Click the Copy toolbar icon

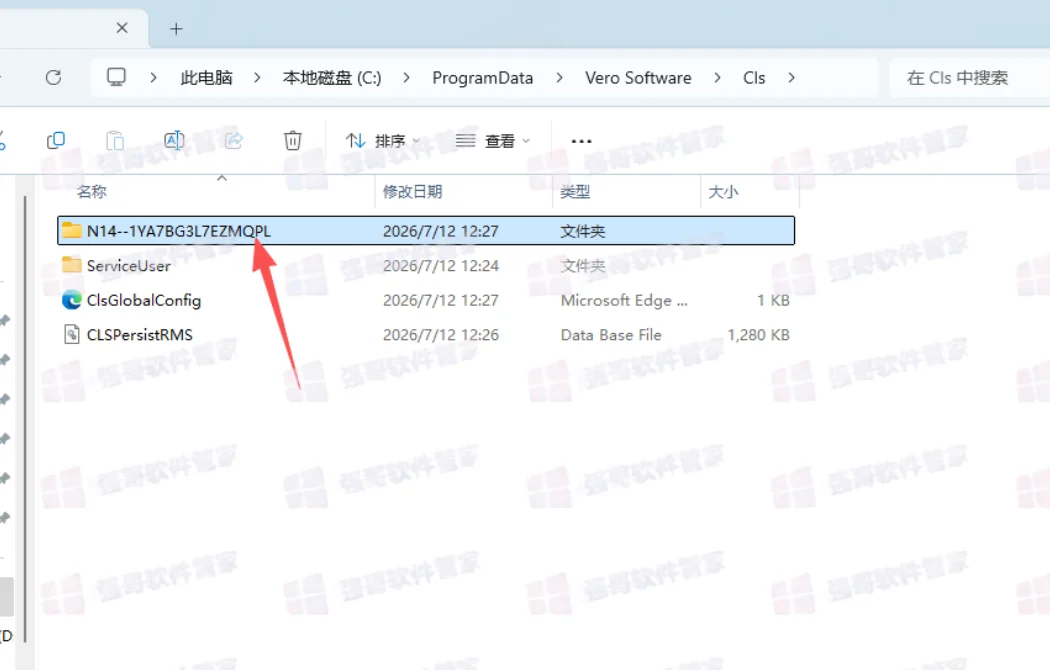(56, 141)
